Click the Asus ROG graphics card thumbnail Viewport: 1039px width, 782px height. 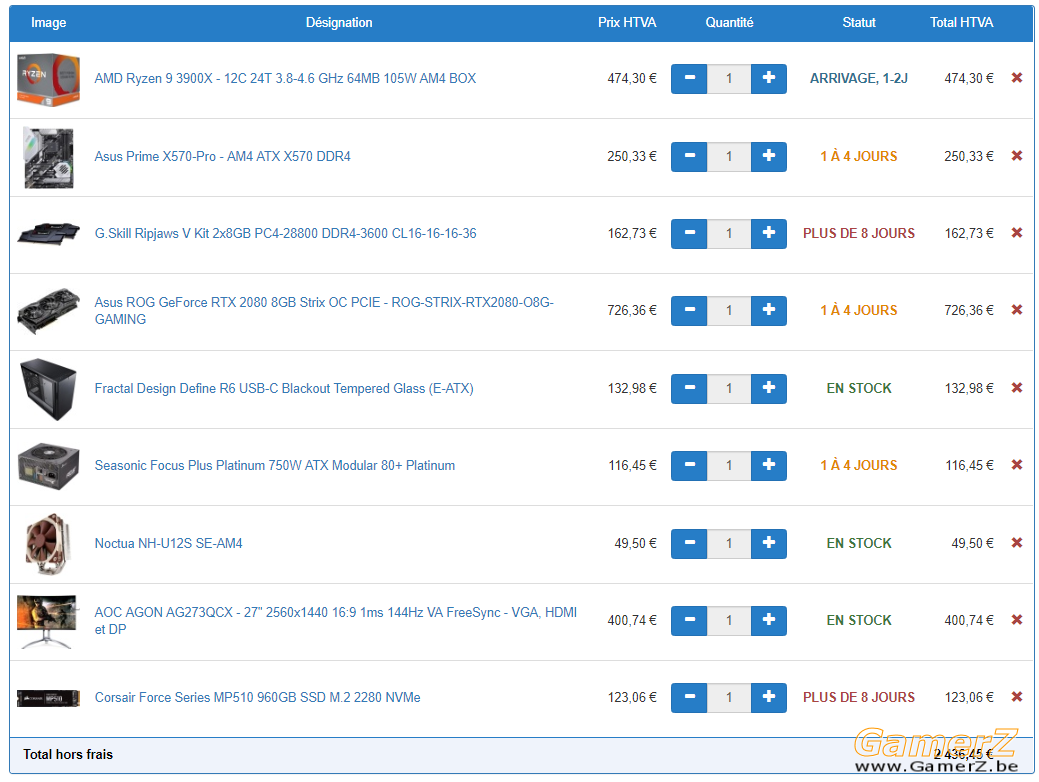click(x=48, y=311)
